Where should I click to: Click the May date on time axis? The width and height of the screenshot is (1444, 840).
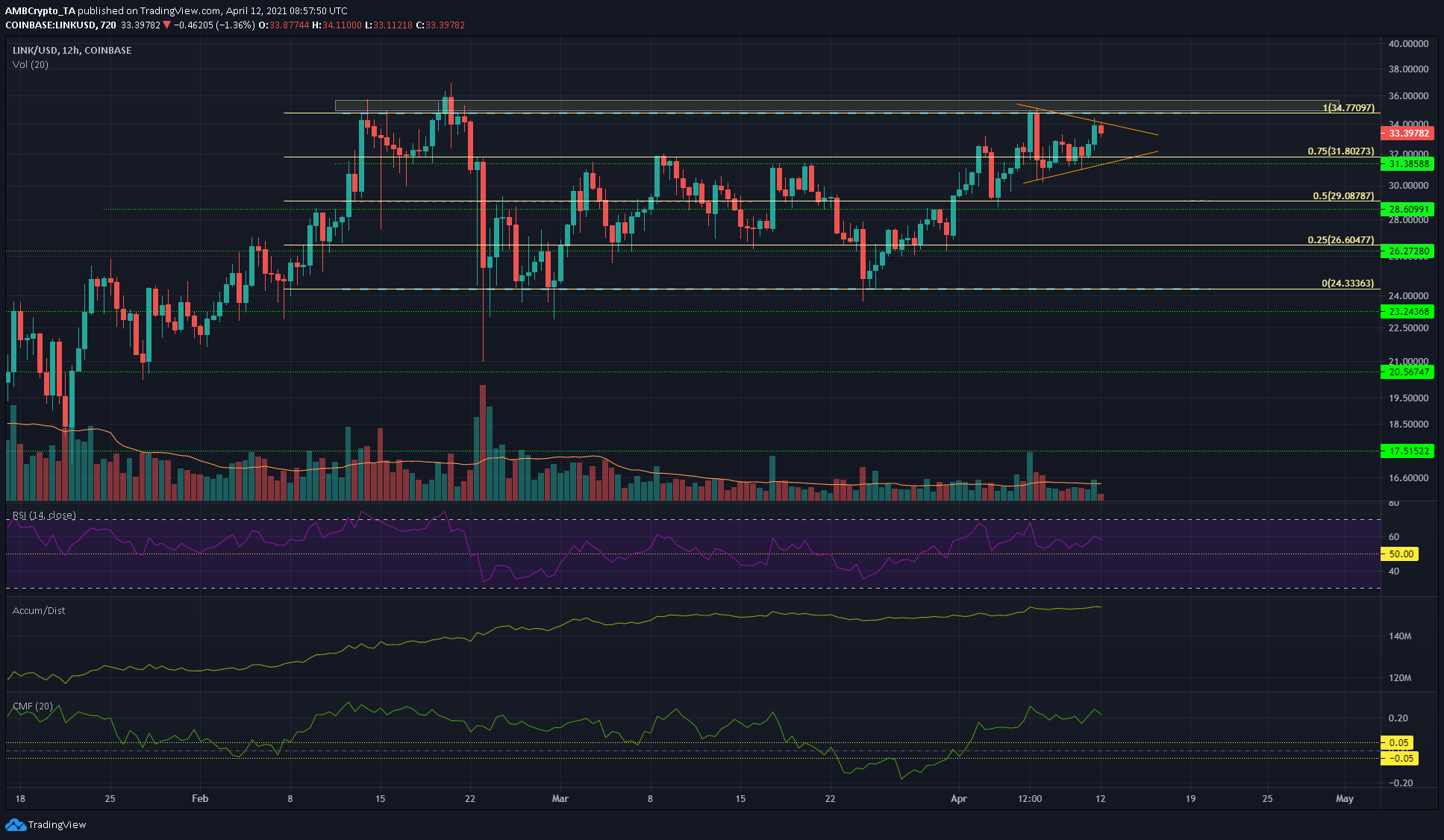[1344, 798]
